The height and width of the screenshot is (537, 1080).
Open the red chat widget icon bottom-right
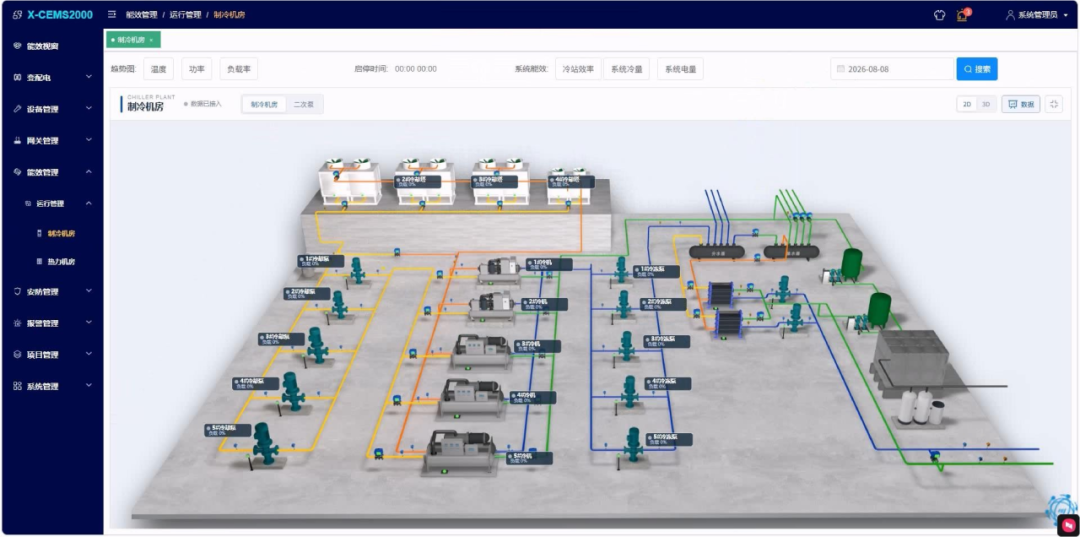1068,525
